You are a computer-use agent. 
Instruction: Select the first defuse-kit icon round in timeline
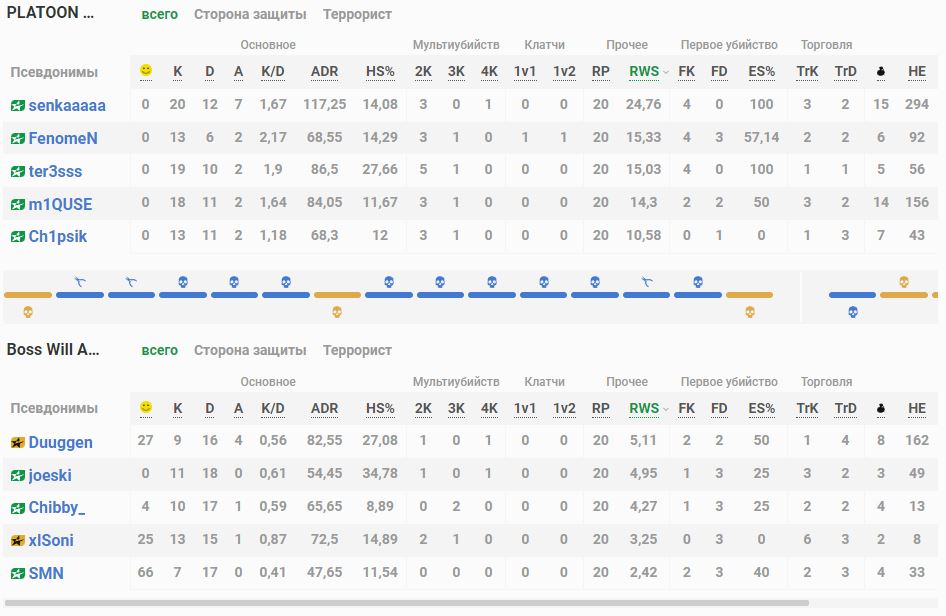[80, 283]
